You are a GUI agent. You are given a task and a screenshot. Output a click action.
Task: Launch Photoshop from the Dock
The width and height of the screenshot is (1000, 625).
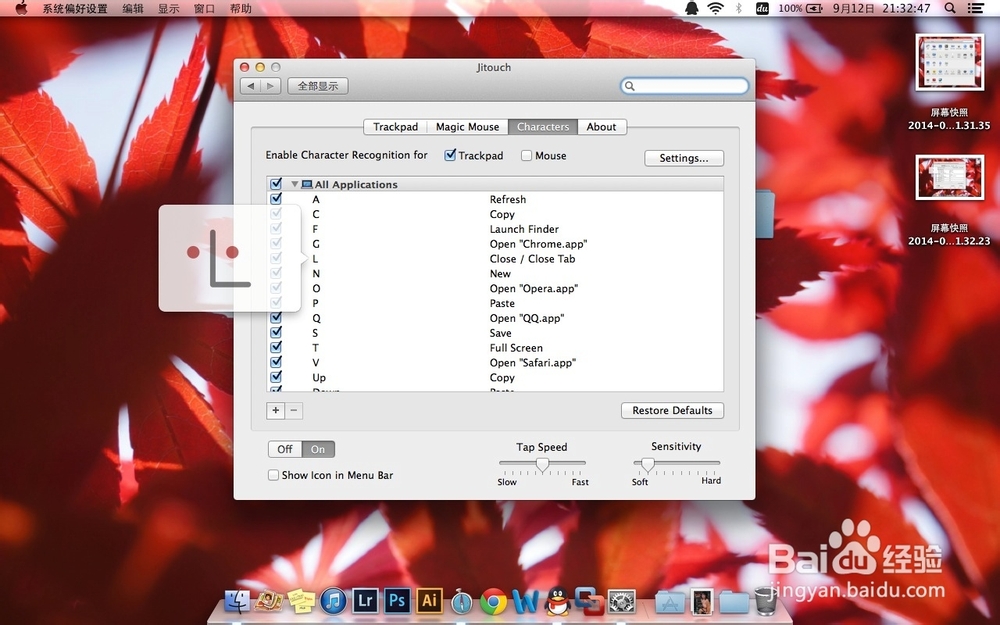[397, 601]
